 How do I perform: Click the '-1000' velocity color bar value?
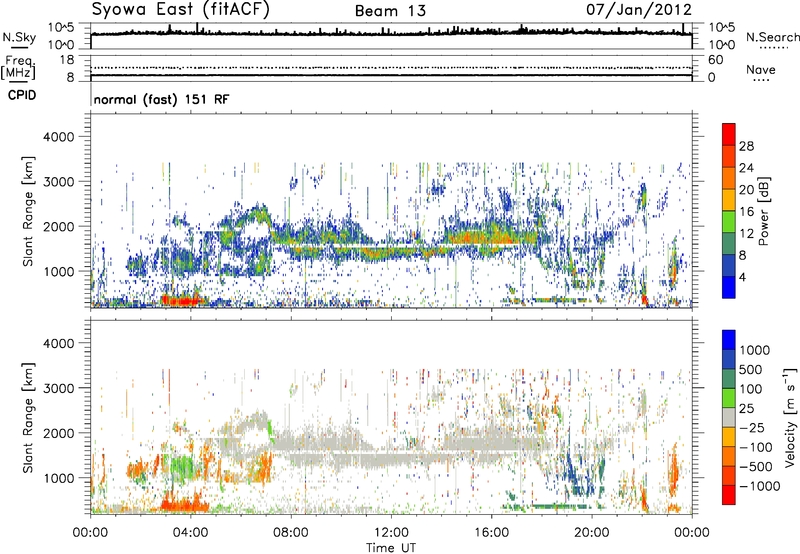(x=759, y=486)
